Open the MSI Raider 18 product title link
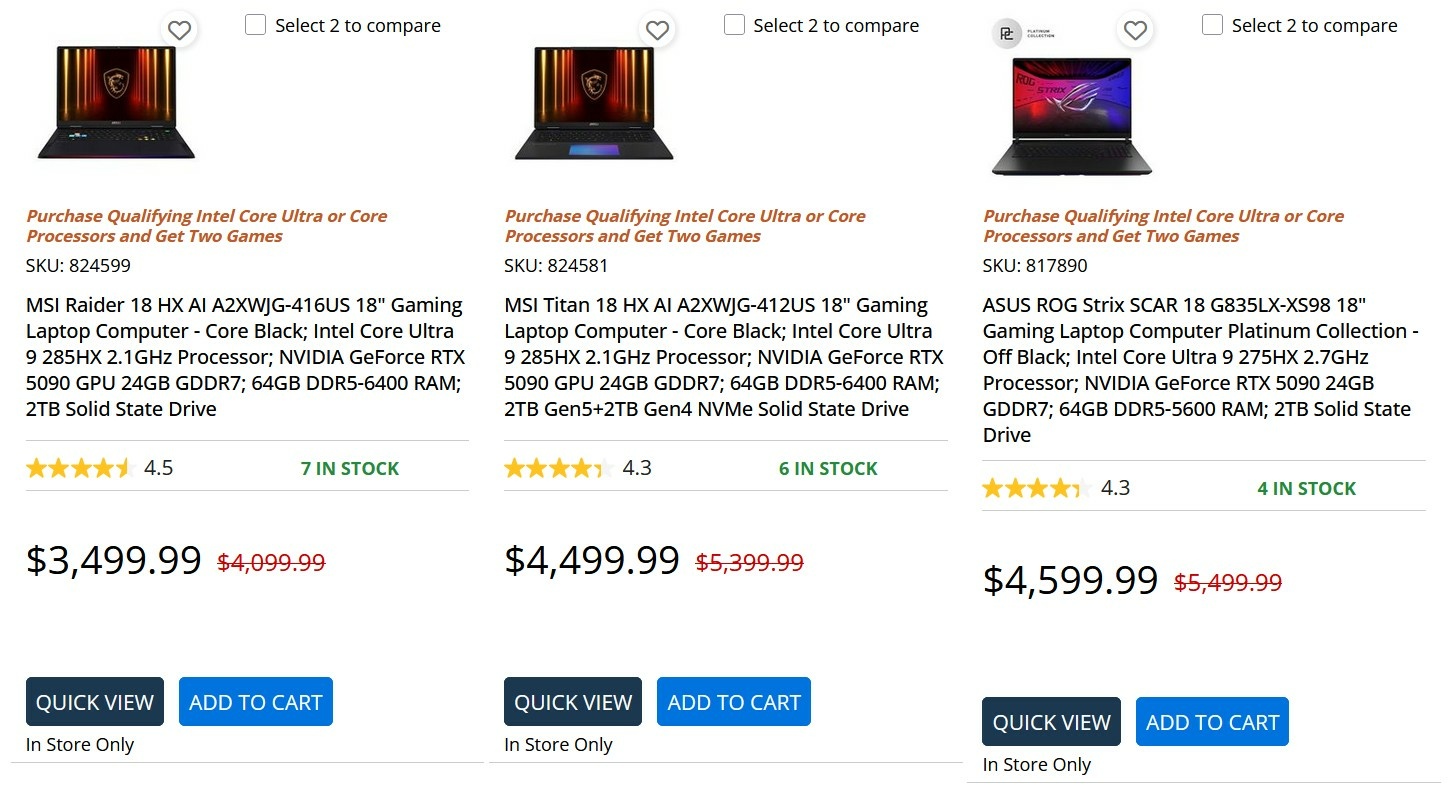 coord(245,357)
